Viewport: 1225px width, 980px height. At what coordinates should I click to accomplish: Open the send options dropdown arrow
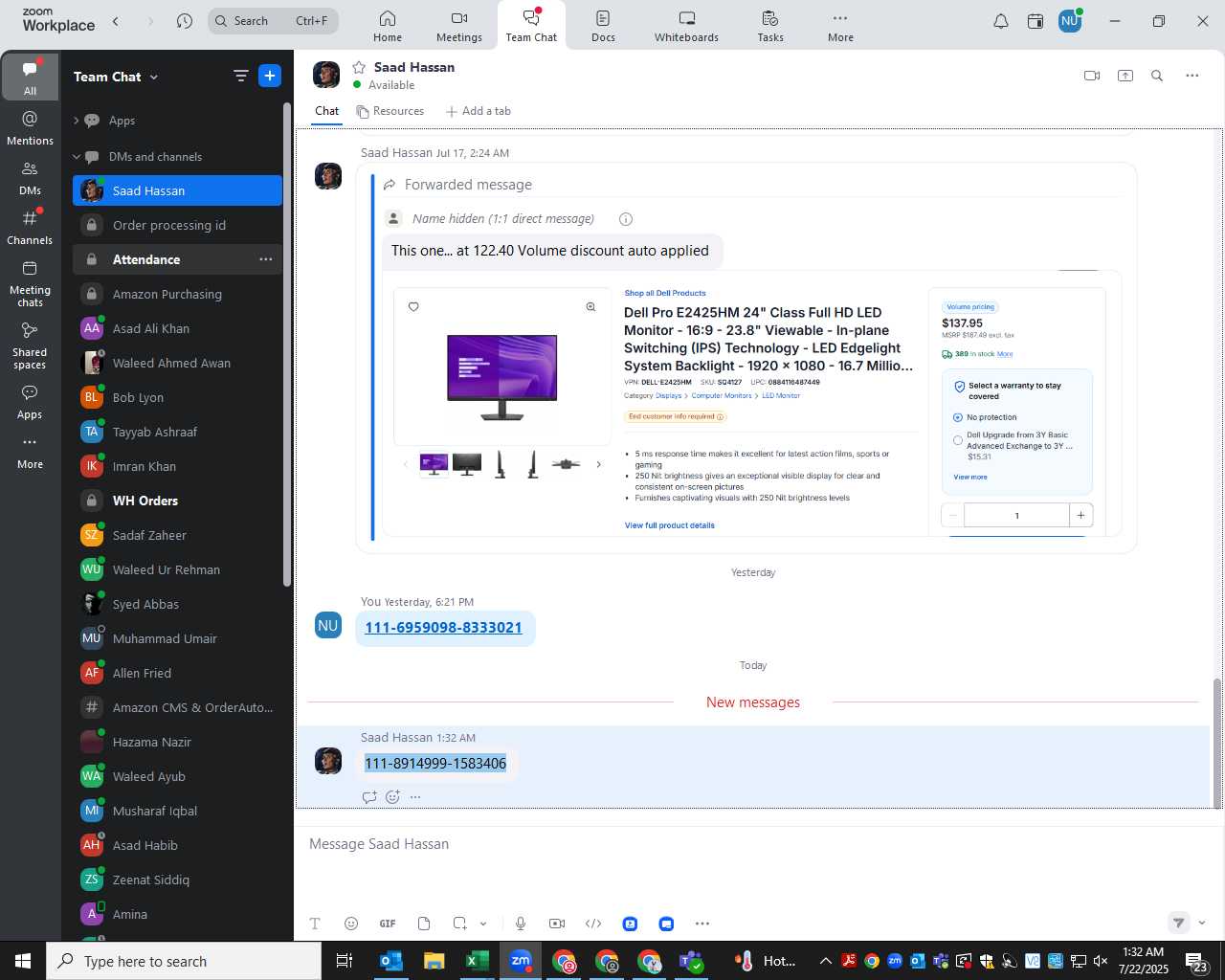pos(1202,924)
